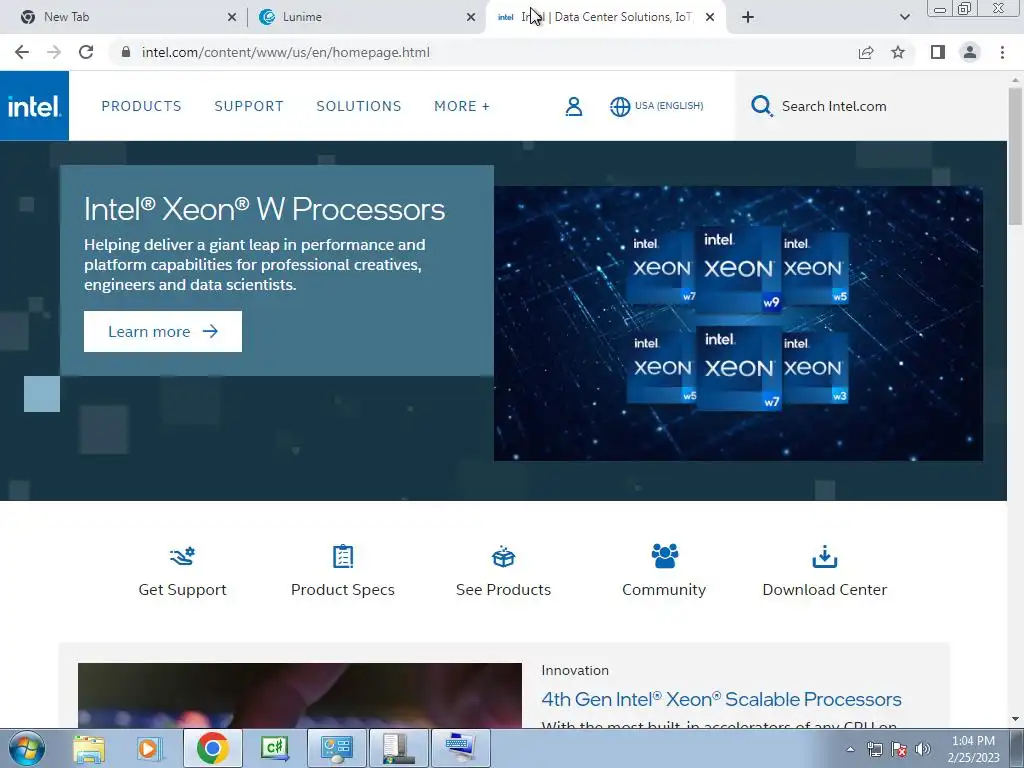Click the Product Specs clipboard icon
This screenshot has height=768, width=1024.
point(343,556)
